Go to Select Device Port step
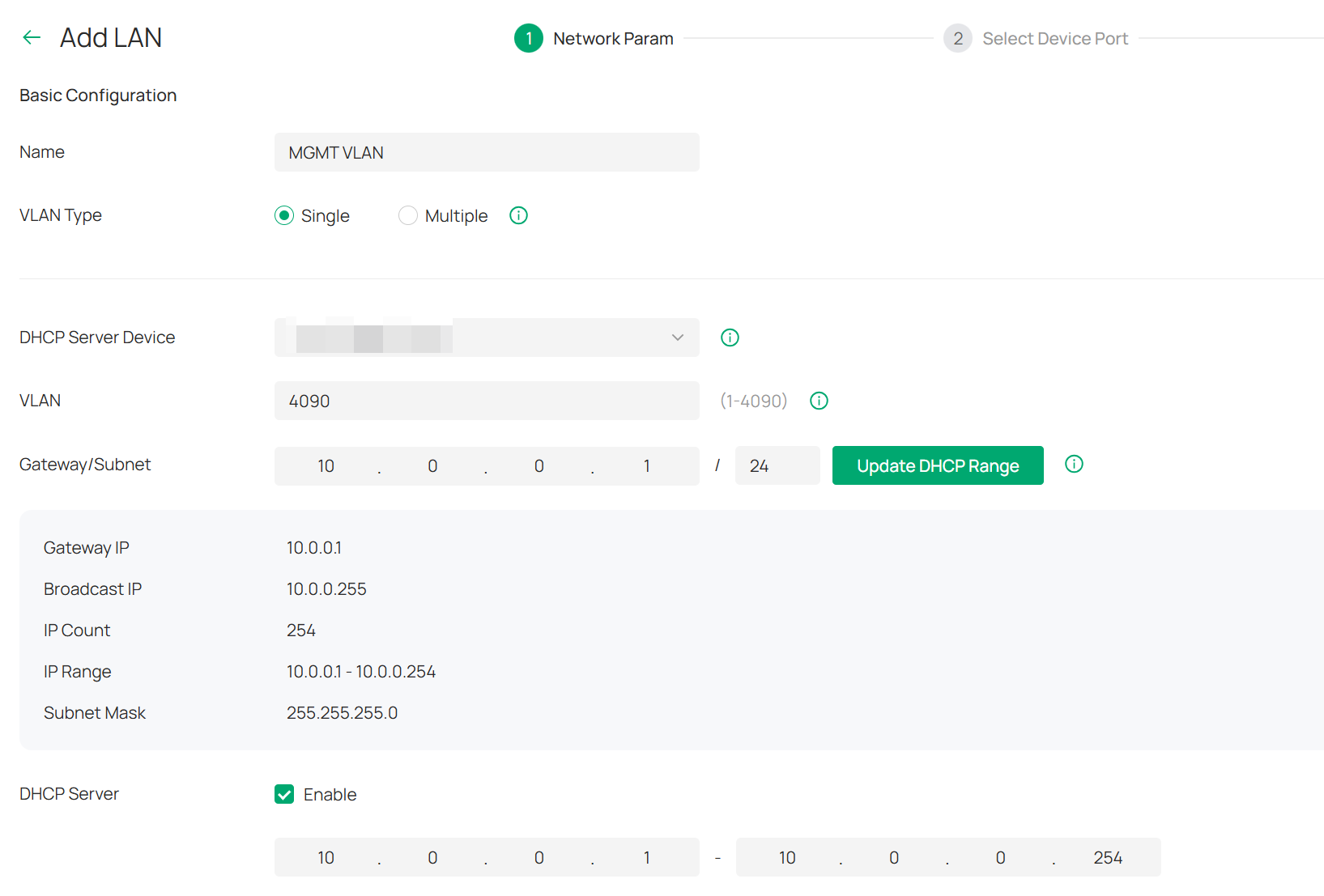 (1054, 39)
